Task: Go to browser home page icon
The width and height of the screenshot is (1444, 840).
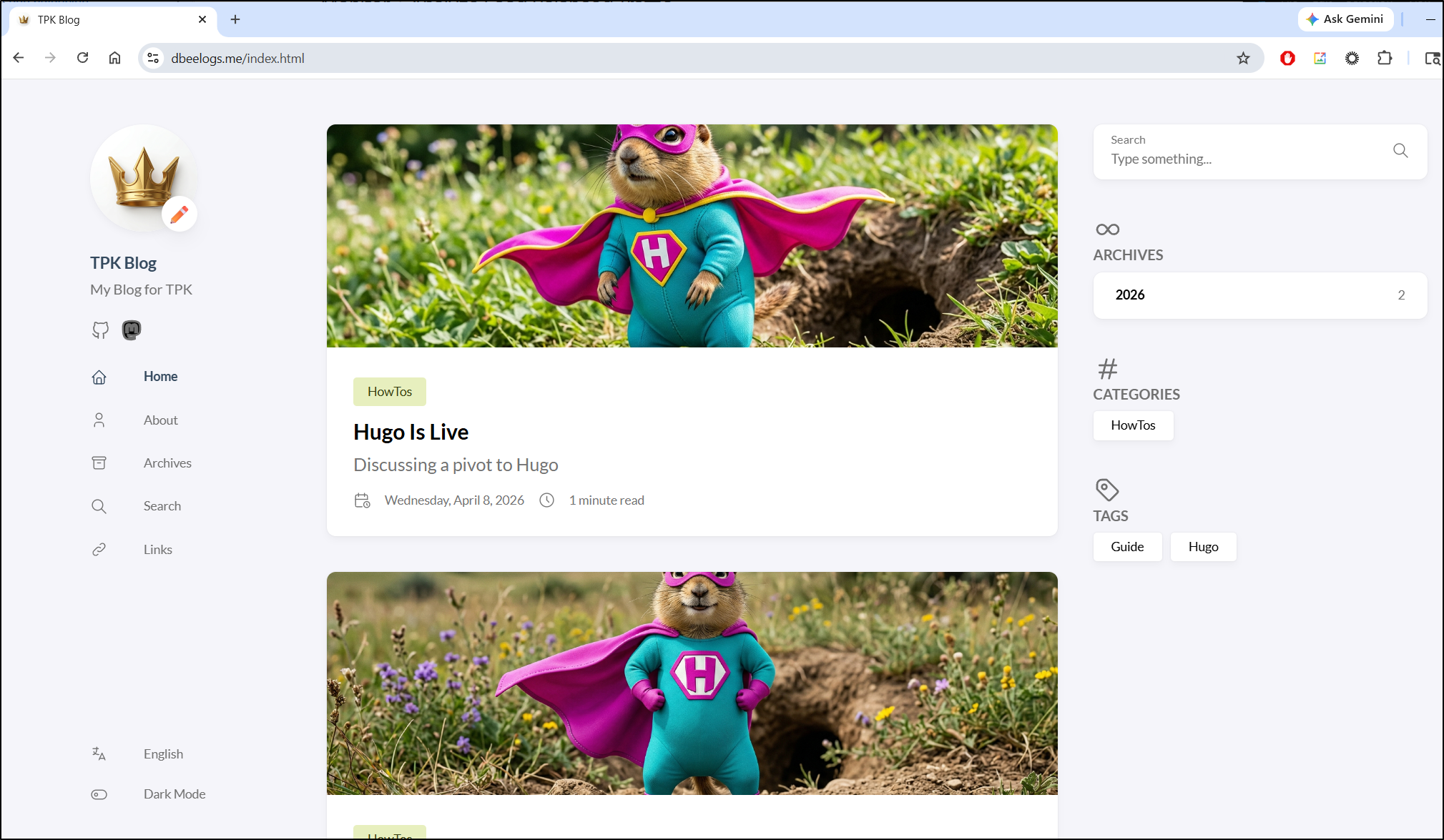Action: 114,58
